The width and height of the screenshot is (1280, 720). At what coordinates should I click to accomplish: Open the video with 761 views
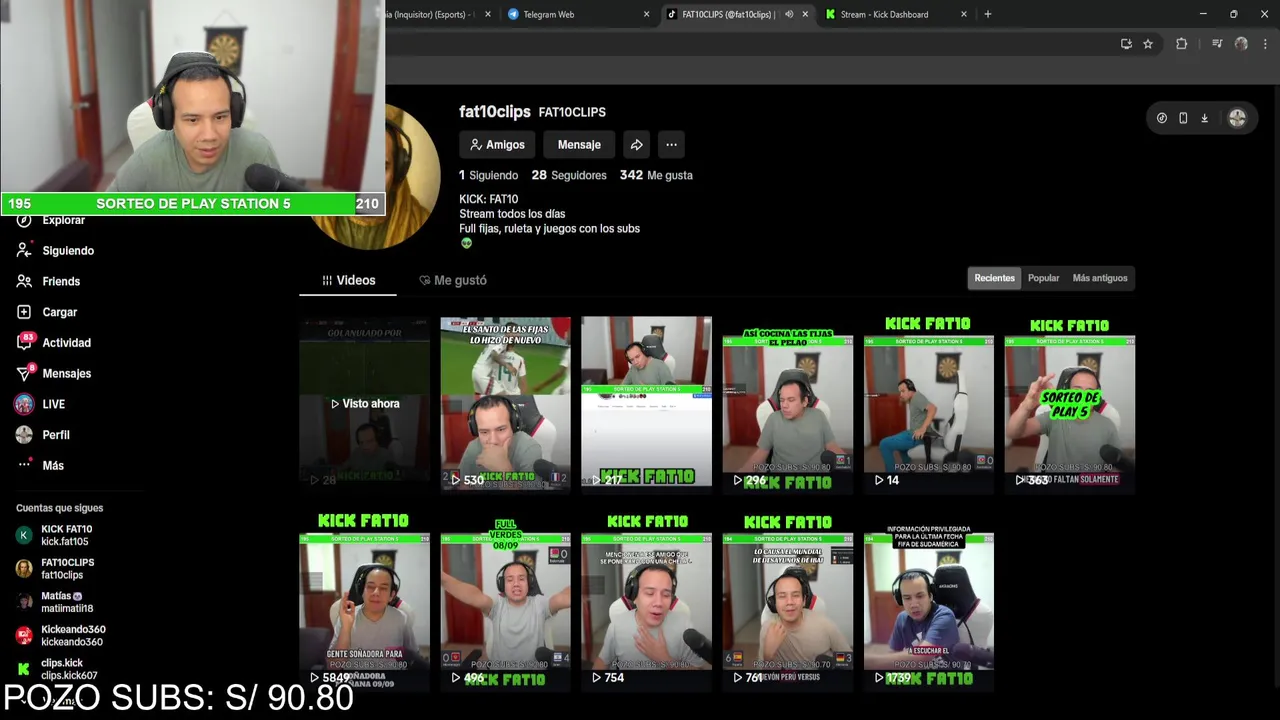[x=788, y=602]
